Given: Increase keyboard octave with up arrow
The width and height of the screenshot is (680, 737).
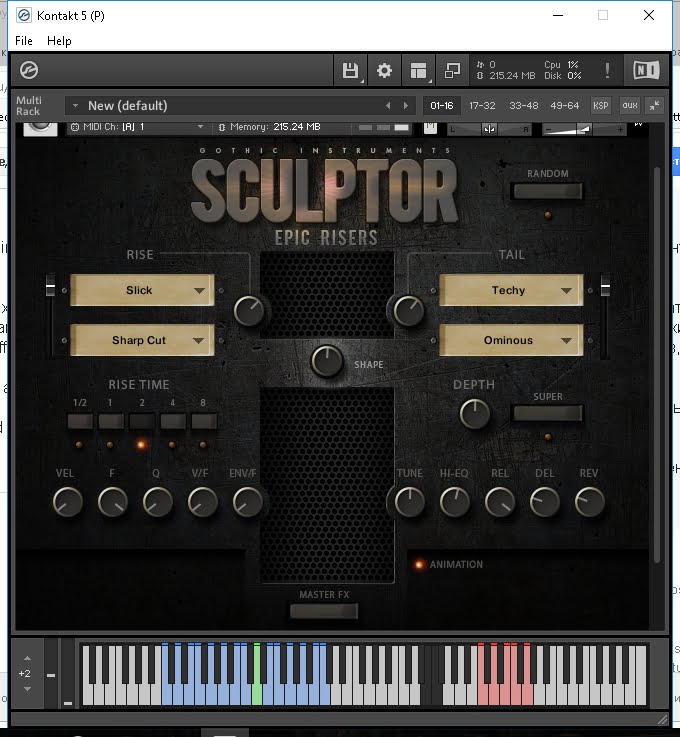Looking at the screenshot, I should pyautogui.click(x=27, y=658).
